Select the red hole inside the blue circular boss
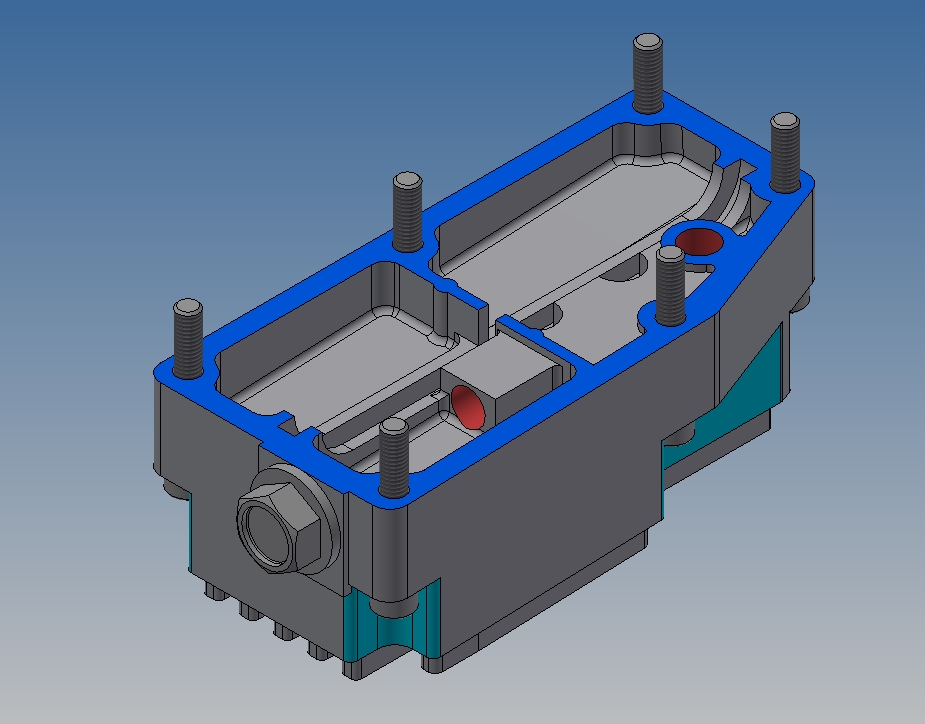Screen dimensions: 925x724 click(x=699, y=242)
